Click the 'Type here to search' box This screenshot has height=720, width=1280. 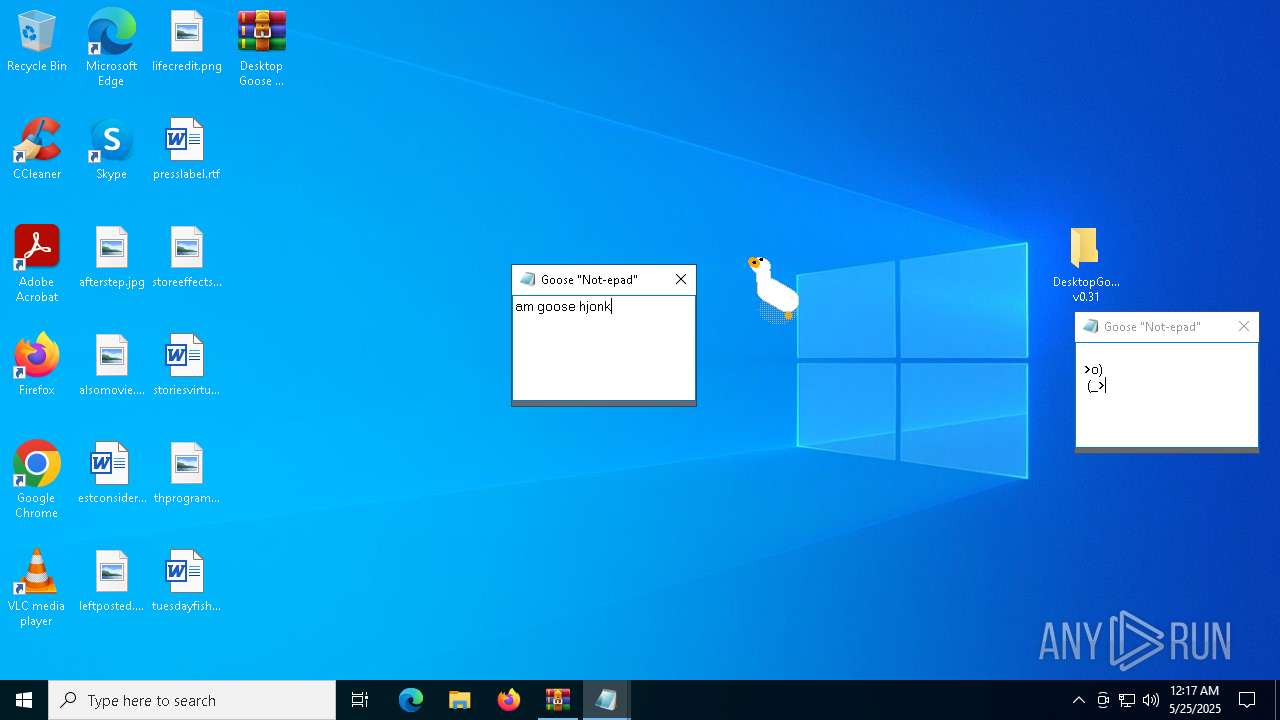[x=192, y=700]
